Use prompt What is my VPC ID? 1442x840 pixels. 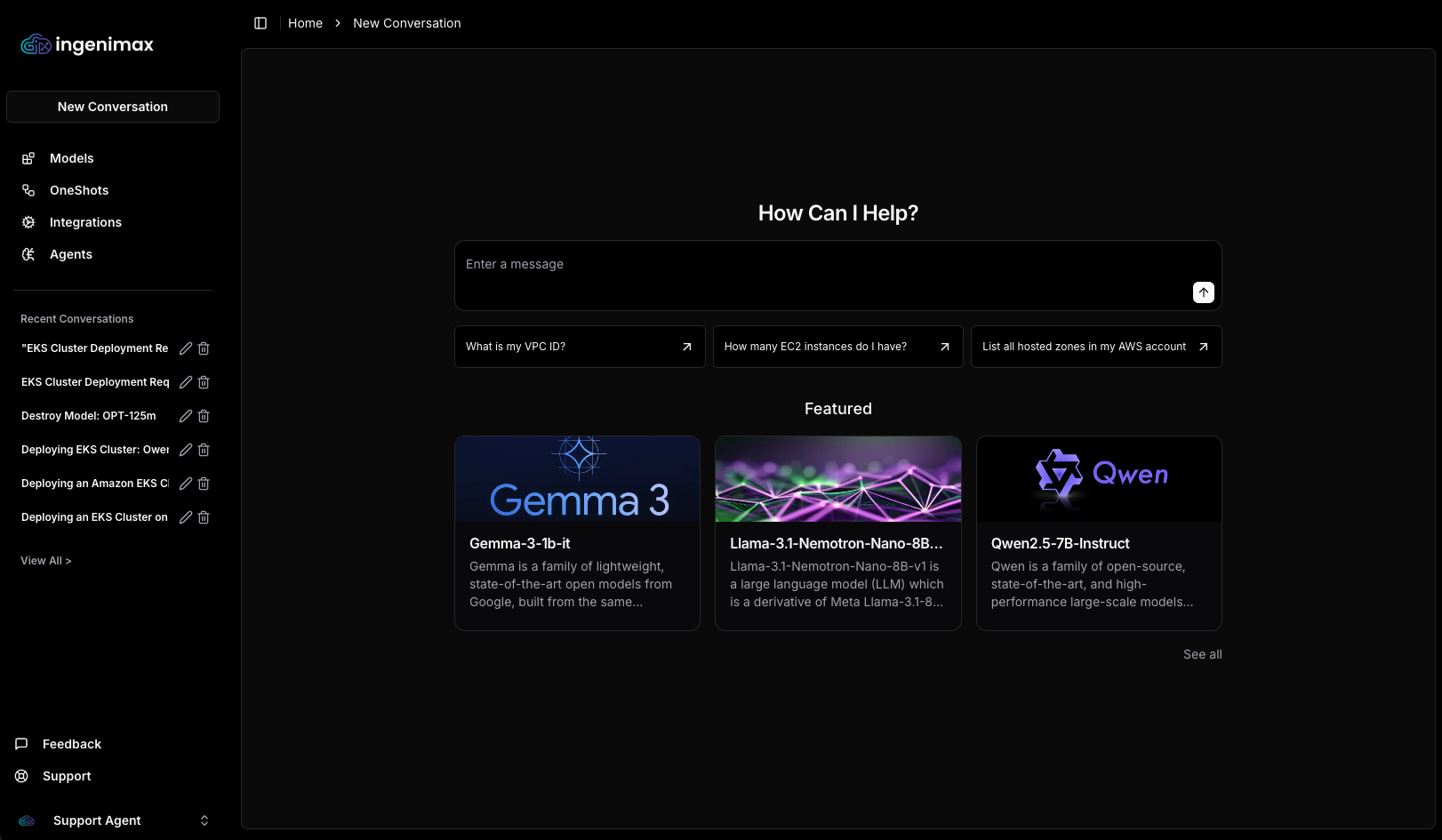(x=580, y=347)
